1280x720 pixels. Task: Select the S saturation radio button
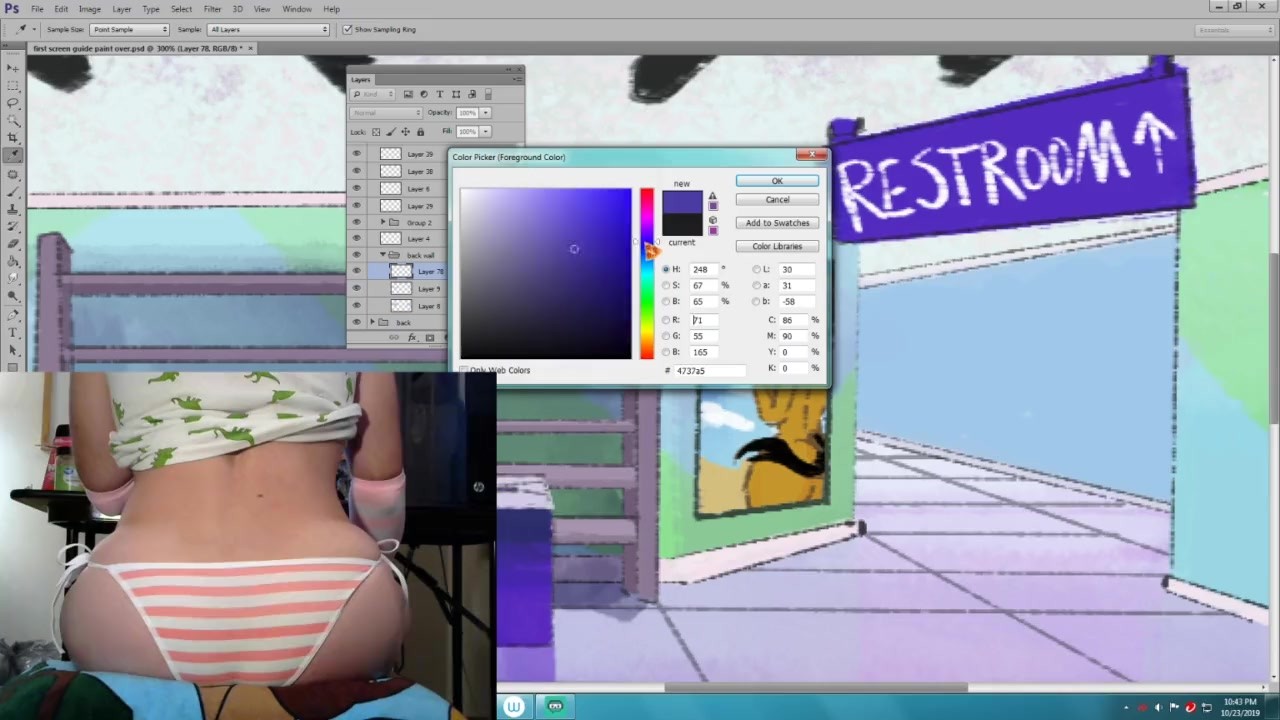click(x=666, y=285)
